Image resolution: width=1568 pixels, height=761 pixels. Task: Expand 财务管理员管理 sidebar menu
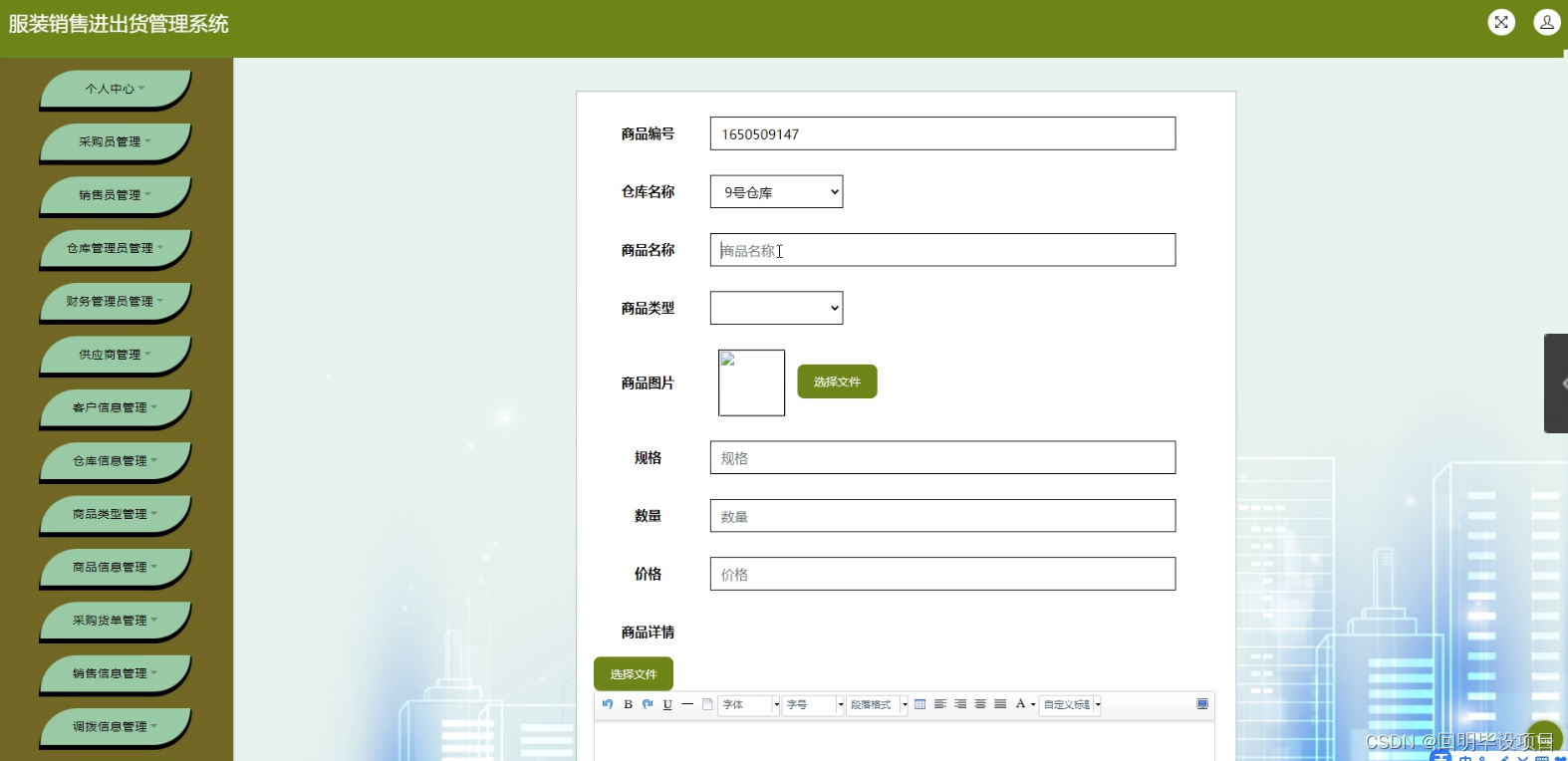pos(115,301)
